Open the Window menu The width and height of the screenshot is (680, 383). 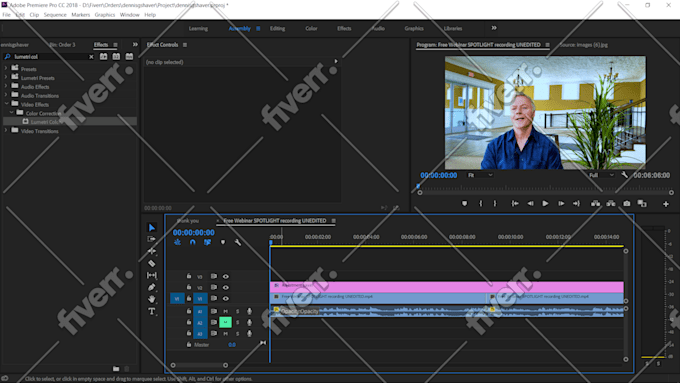pos(130,15)
